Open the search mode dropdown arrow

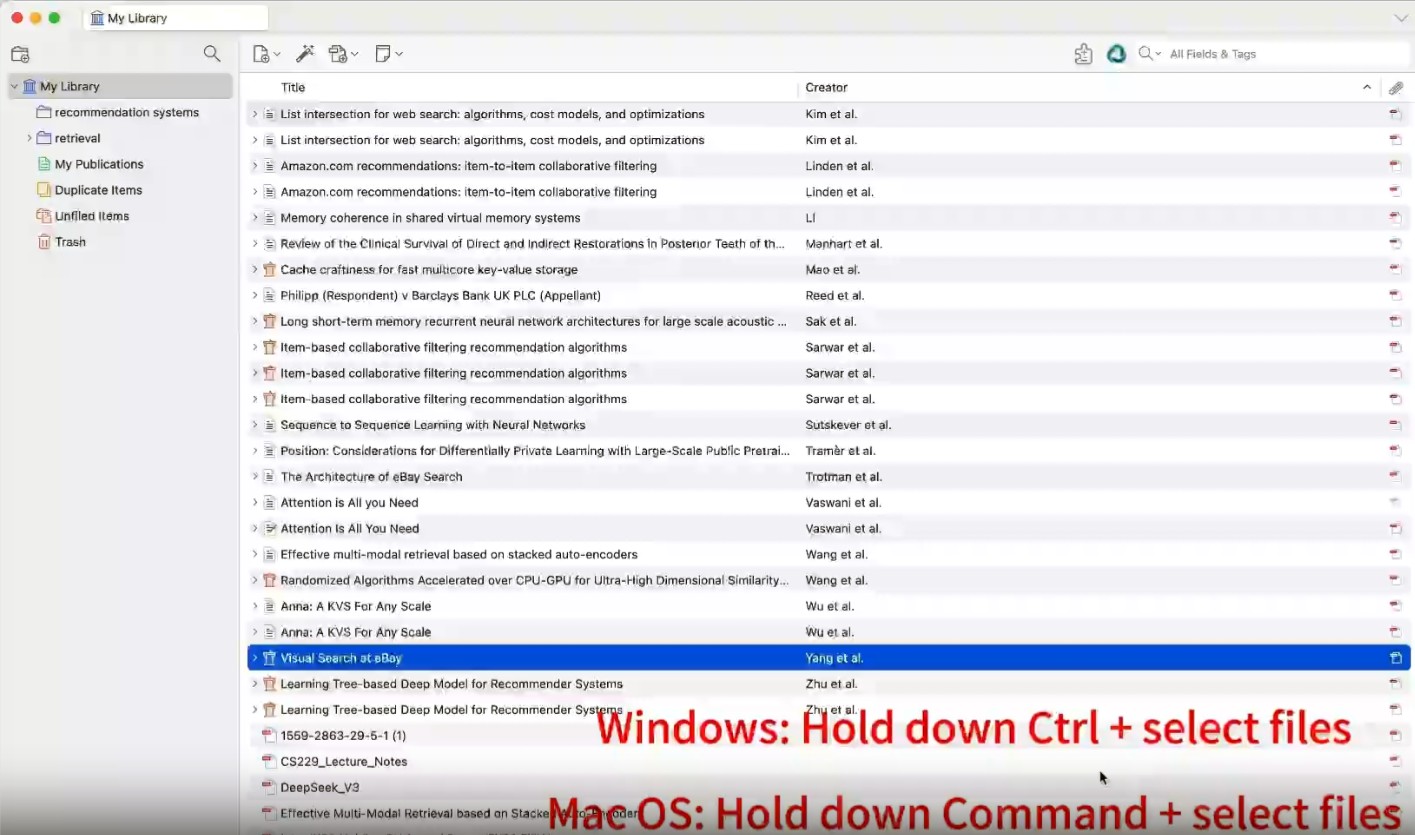1150,54
